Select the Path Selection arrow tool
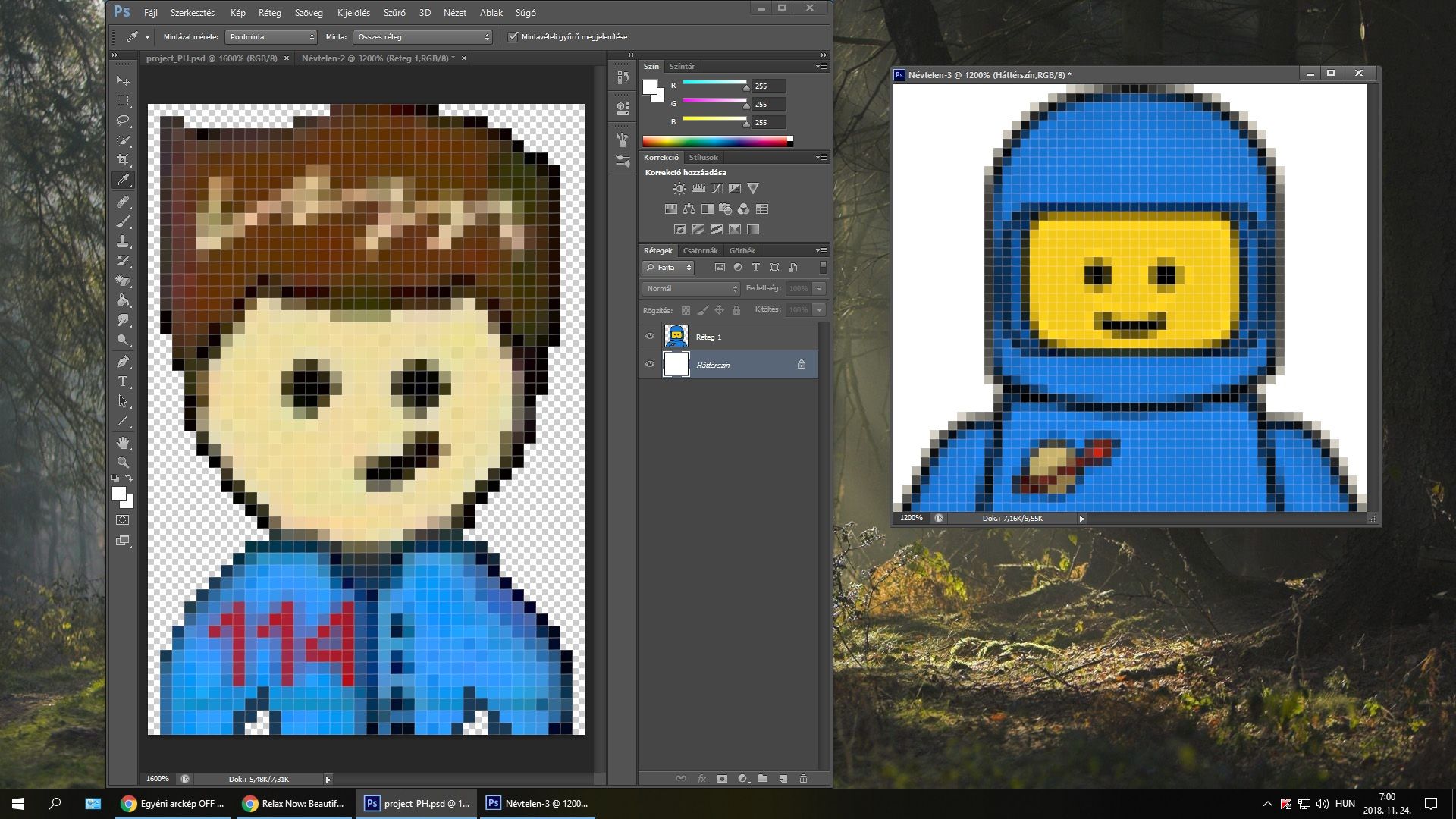 pyautogui.click(x=123, y=401)
